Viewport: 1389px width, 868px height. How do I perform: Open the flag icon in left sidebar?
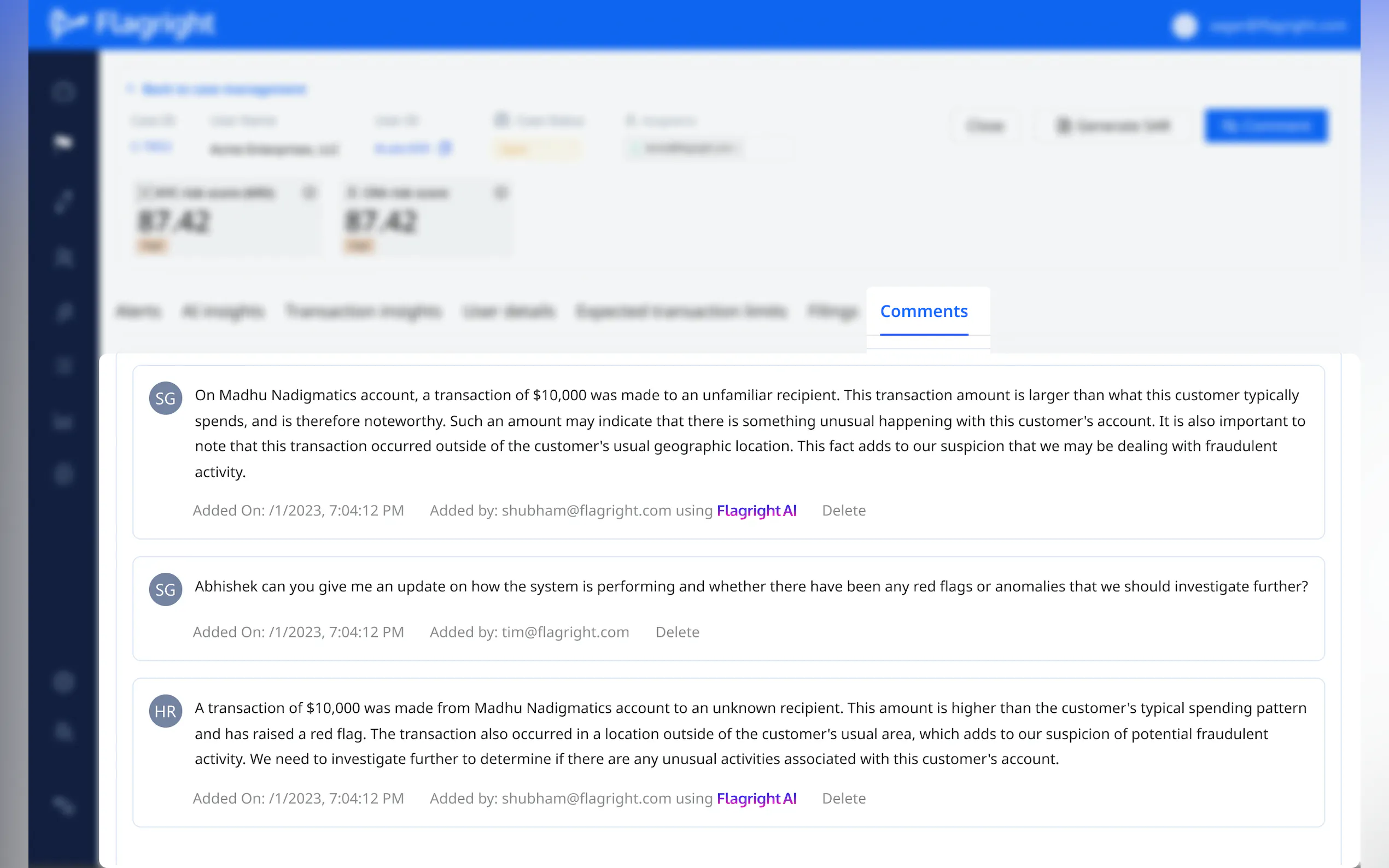point(63,141)
